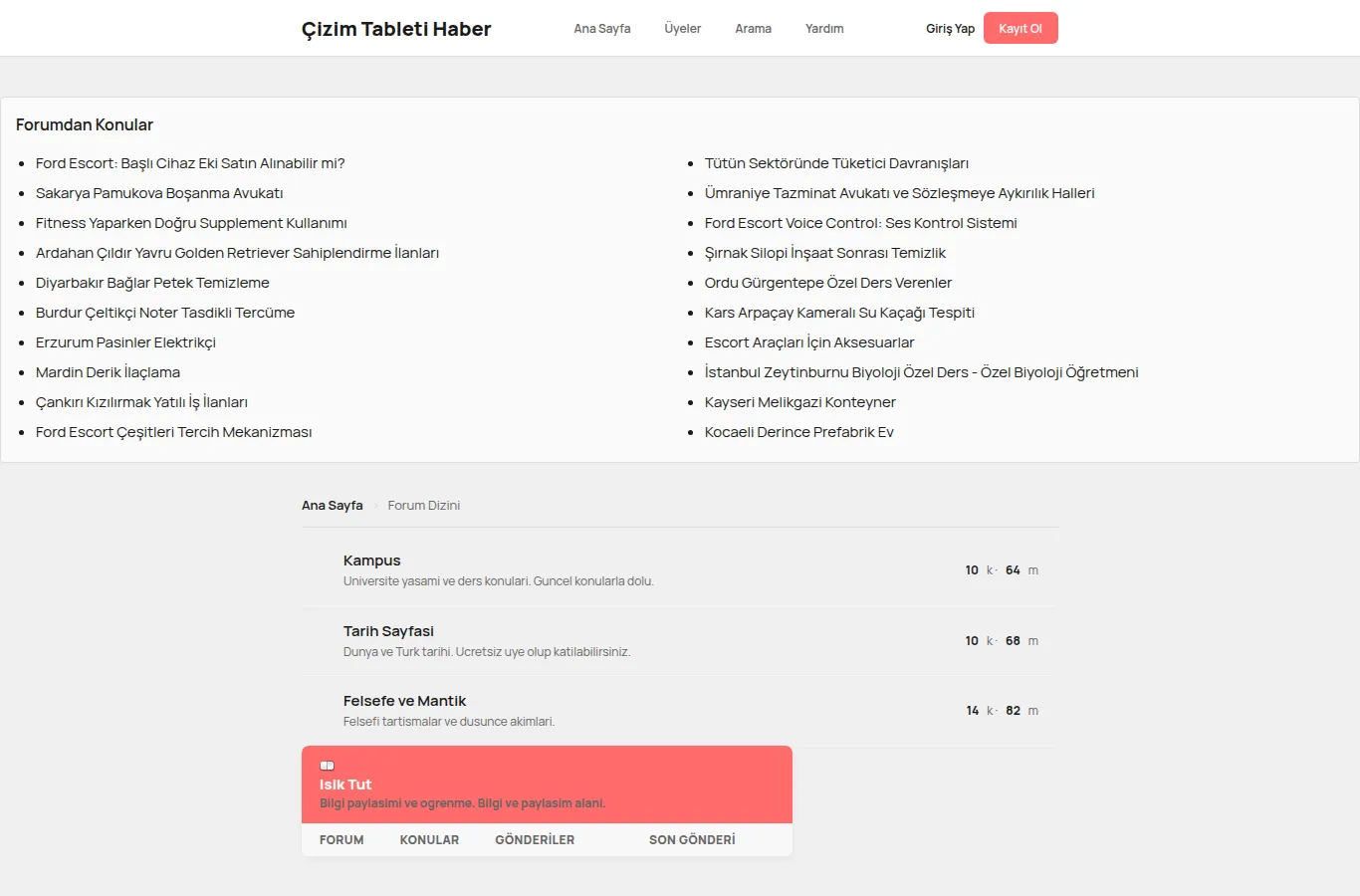The height and width of the screenshot is (896, 1360).
Task: Click Ana Sayfa in the breadcrumb
Action: click(333, 506)
